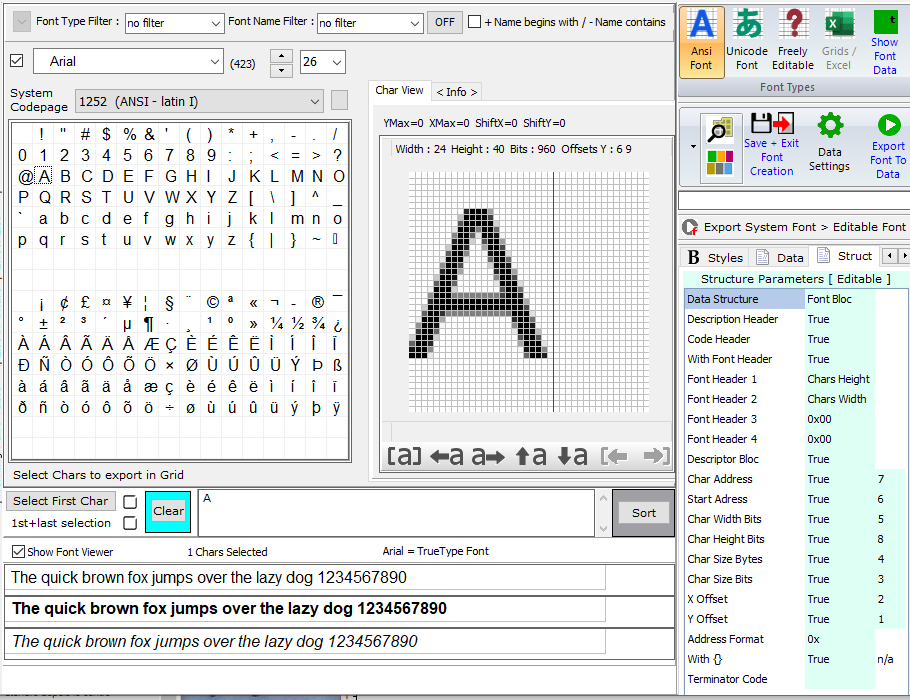The width and height of the screenshot is (910, 700).
Task: Select character 'A' in the character grid
Action: point(45,176)
